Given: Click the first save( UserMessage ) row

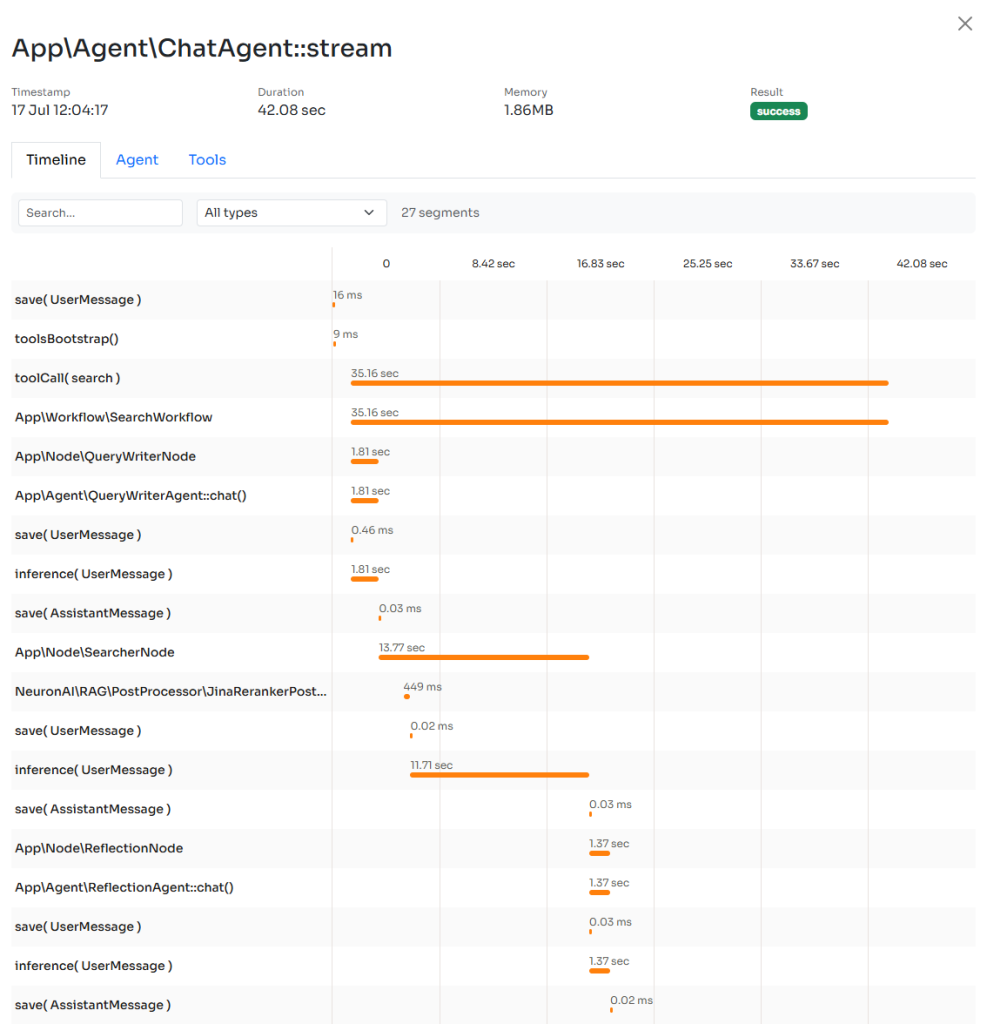Looking at the screenshot, I should 78,299.
